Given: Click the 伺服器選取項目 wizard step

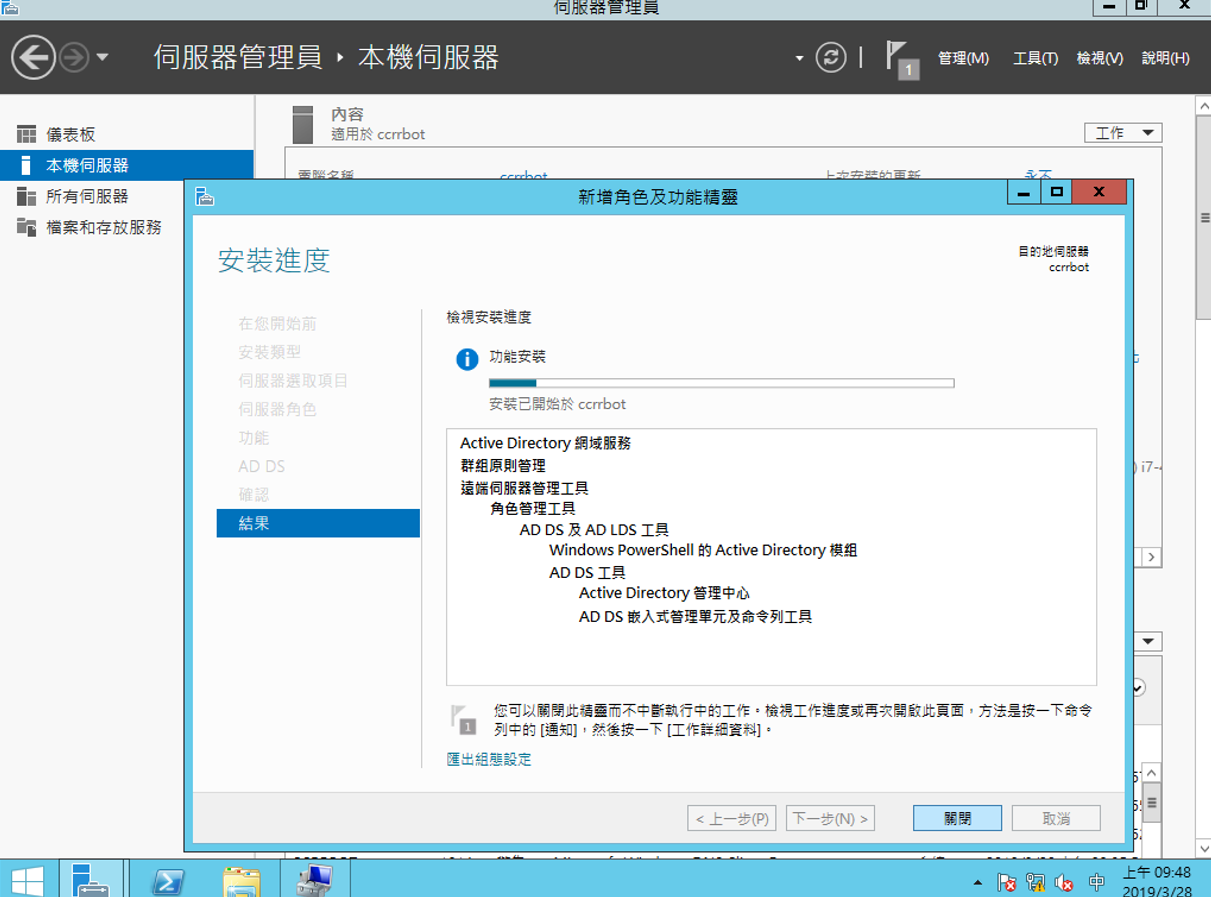Looking at the screenshot, I should (293, 381).
